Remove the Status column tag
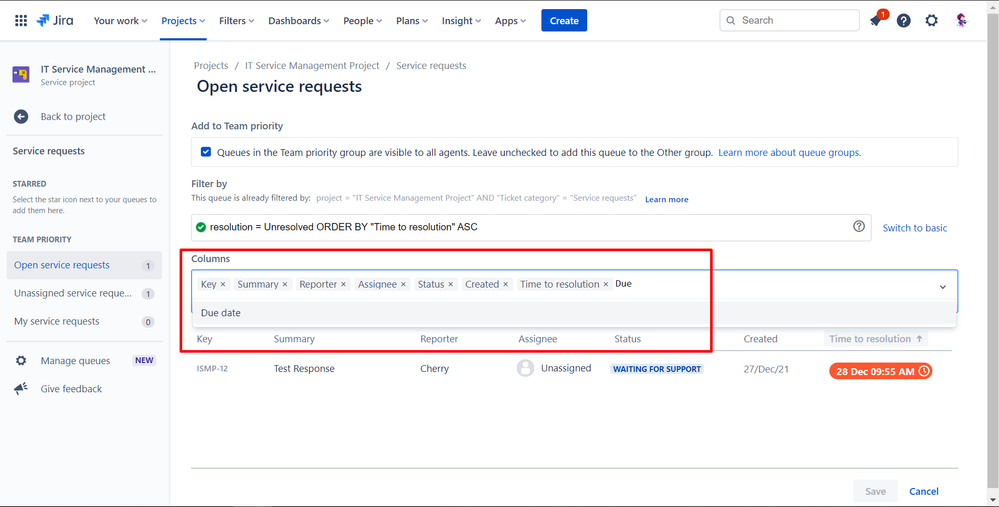This screenshot has width=999, height=507. (x=450, y=285)
